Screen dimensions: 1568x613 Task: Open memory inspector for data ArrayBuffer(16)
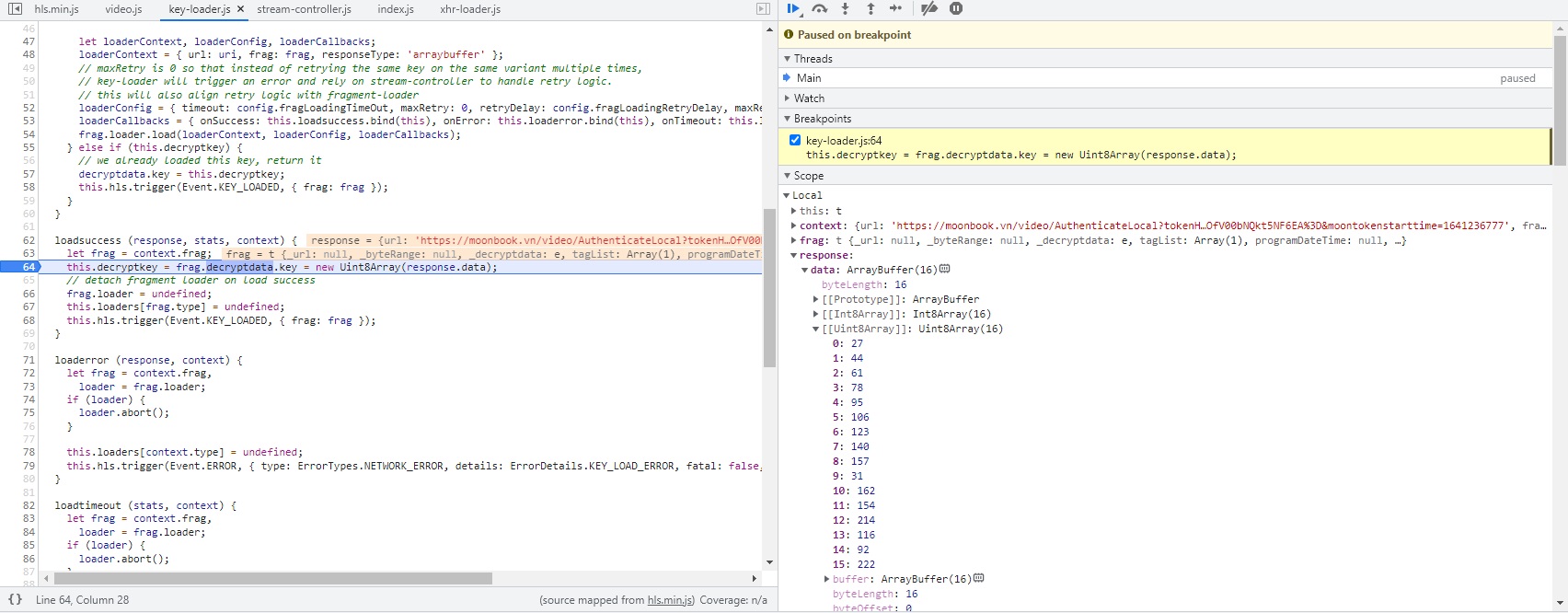pos(945,270)
